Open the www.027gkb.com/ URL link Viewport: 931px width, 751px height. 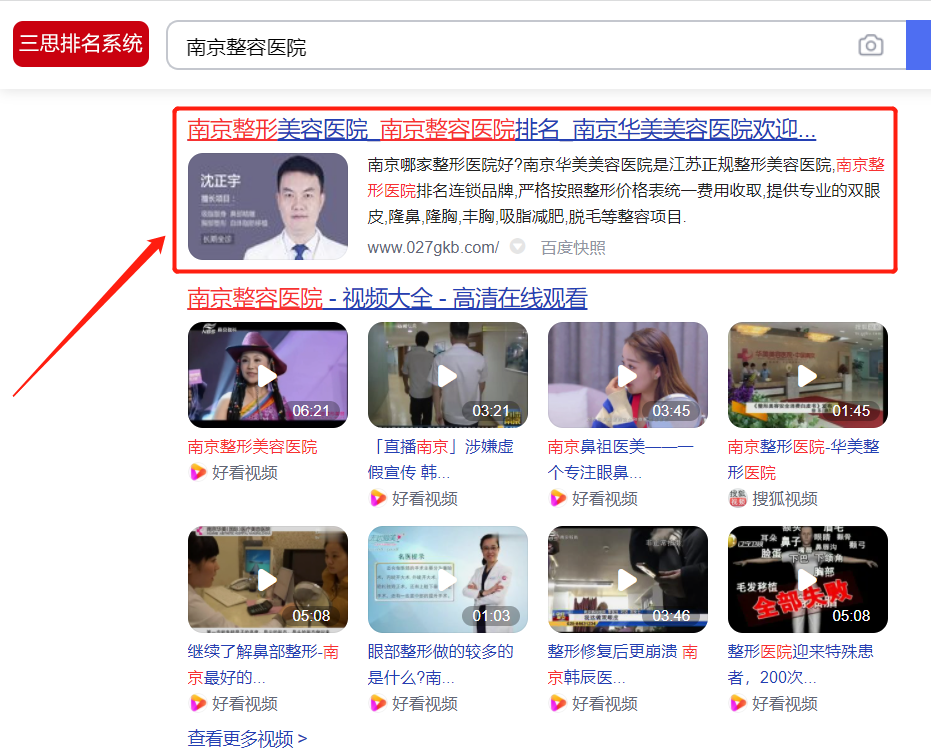point(433,248)
